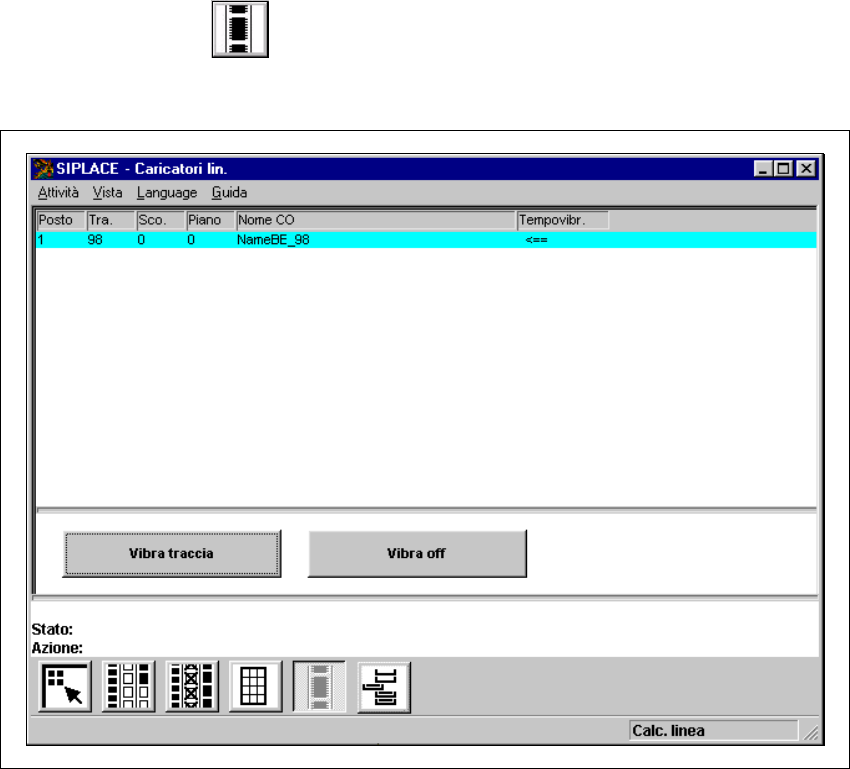Image resolution: width=850 pixels, height=769 pixels.
Task: Click the Vibra traccia button
Action: pos(172,553)
